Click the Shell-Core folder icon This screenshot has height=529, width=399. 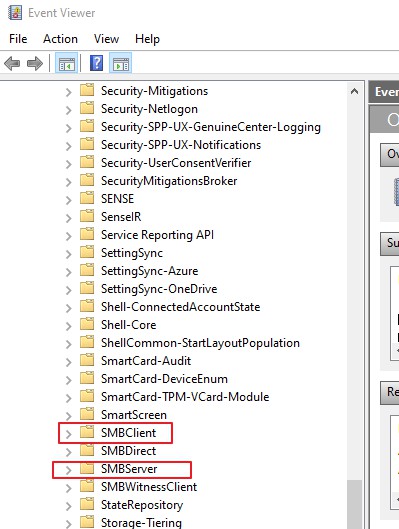point(87,324)
